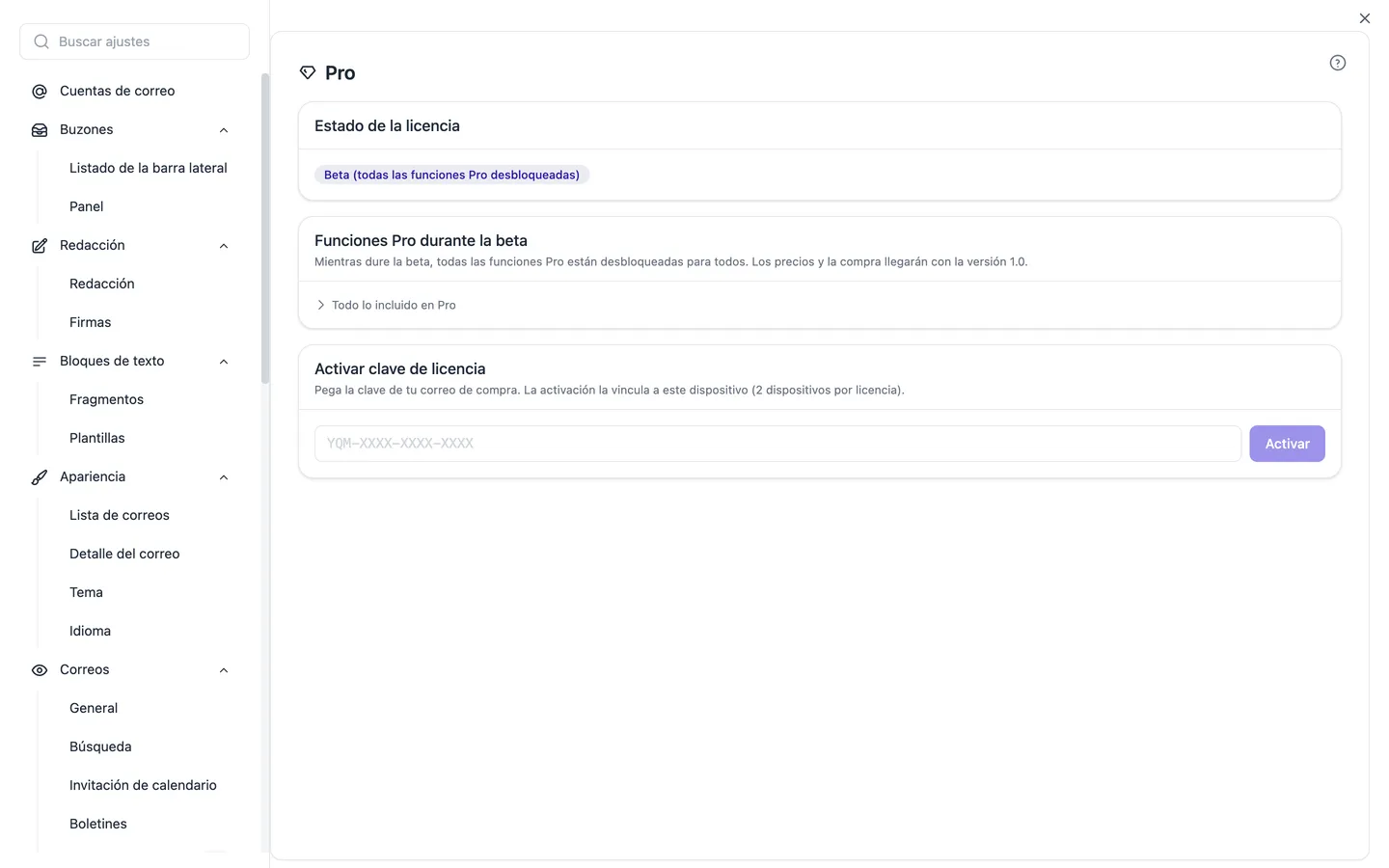Open the help question mark icon
The width and height of the screenshot is (1389, 868).
click(1337, 63)
